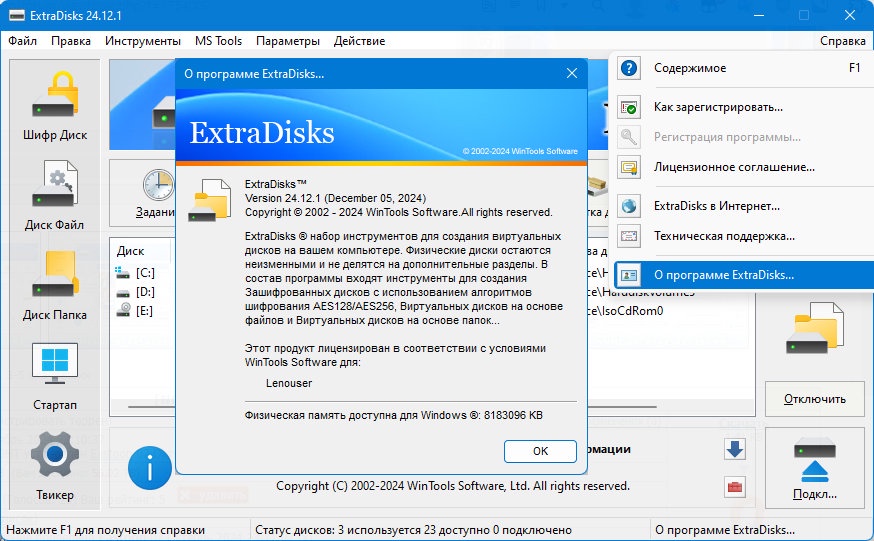Open the Инструменты menu
The height and width of the screenshot is (541, 874).
coord(143,41)
